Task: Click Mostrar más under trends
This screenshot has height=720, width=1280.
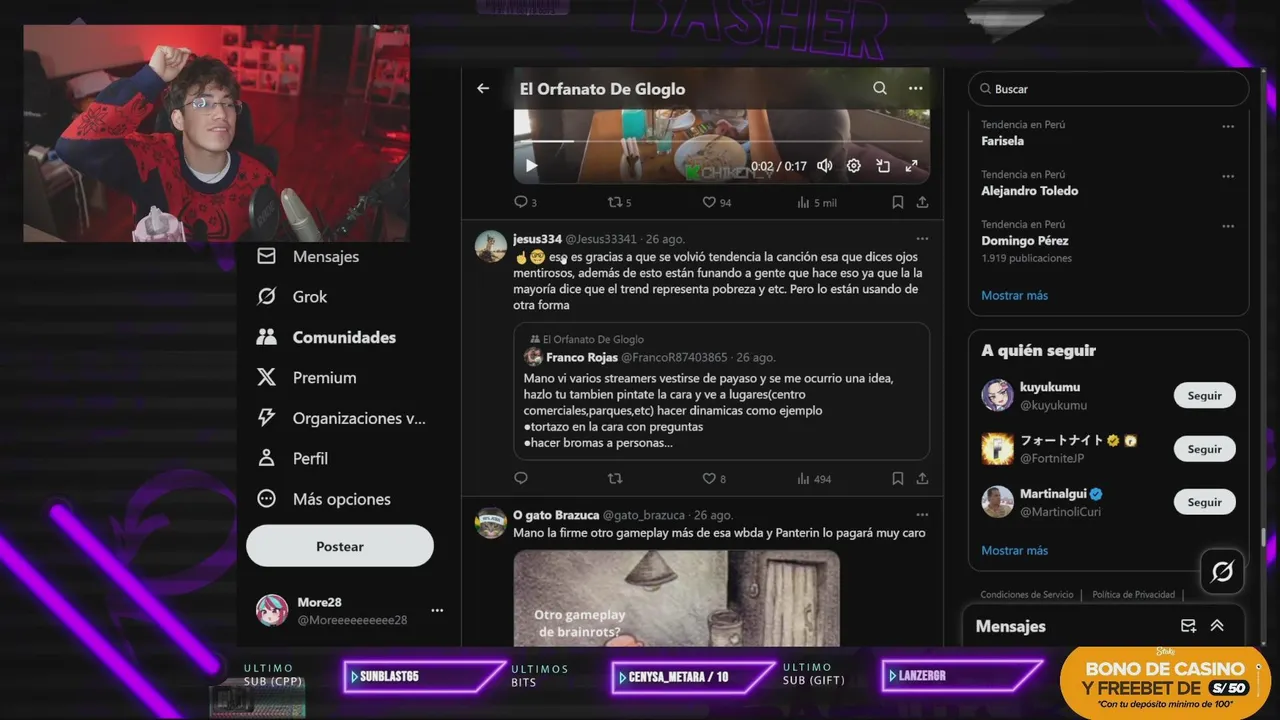Action: (x=1014, y=296)
